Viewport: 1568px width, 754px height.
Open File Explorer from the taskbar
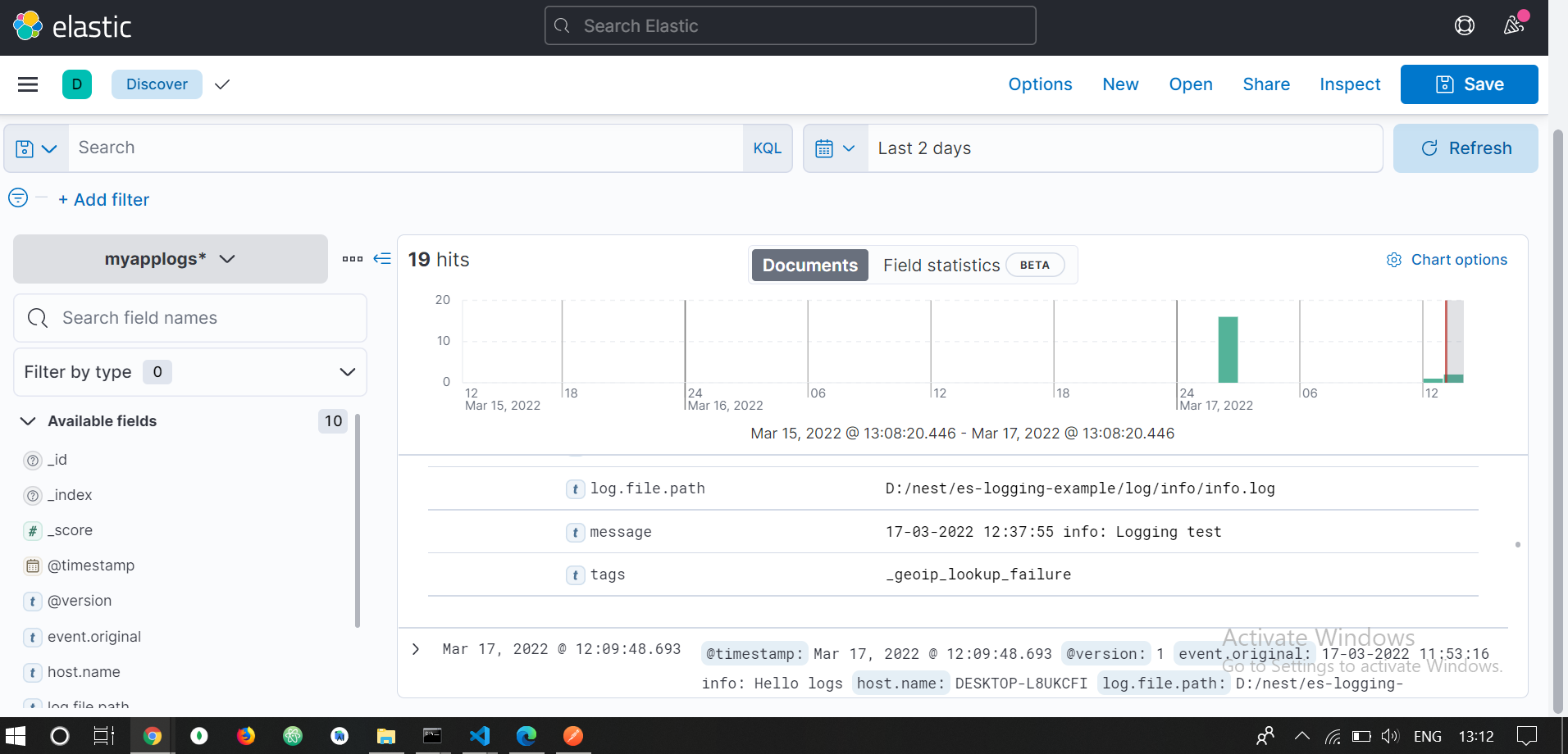(386, 736)
